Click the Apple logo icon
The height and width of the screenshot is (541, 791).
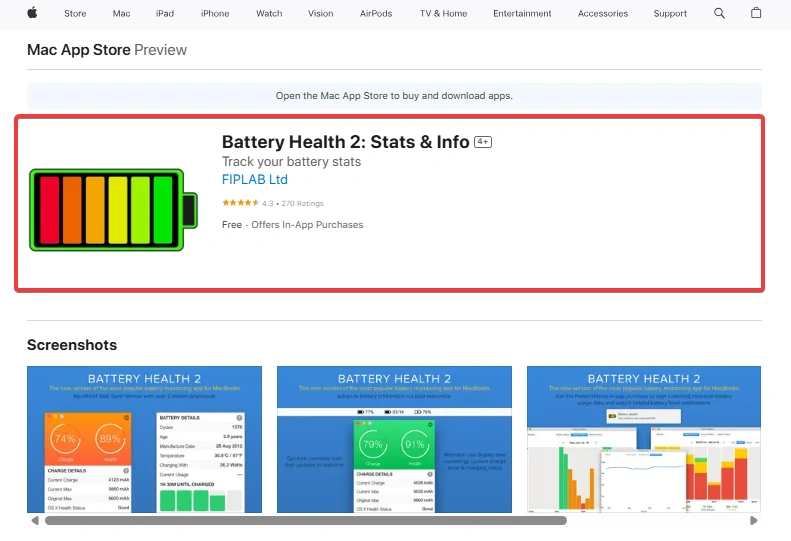[32, 13]
